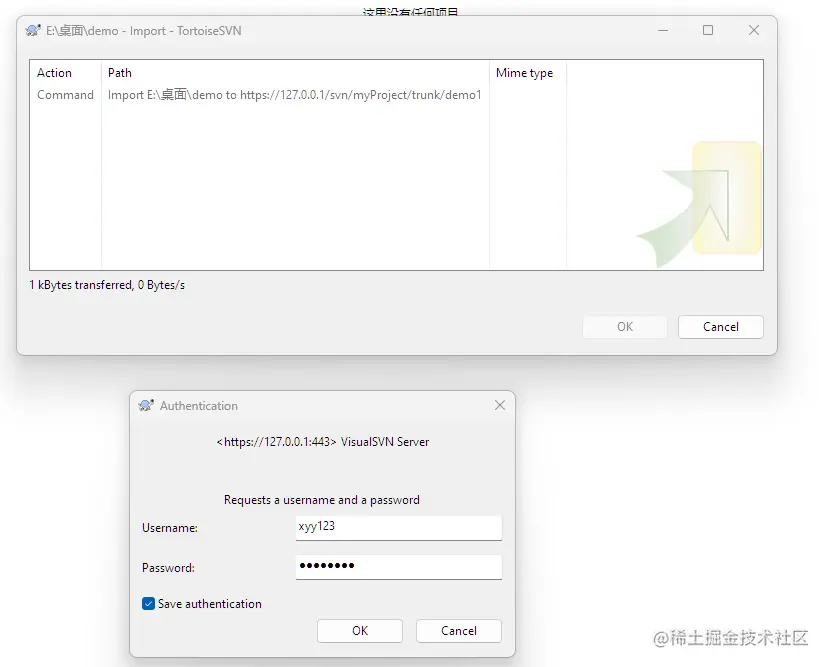Click the Command cell in the Action column

tap(65, 95)
